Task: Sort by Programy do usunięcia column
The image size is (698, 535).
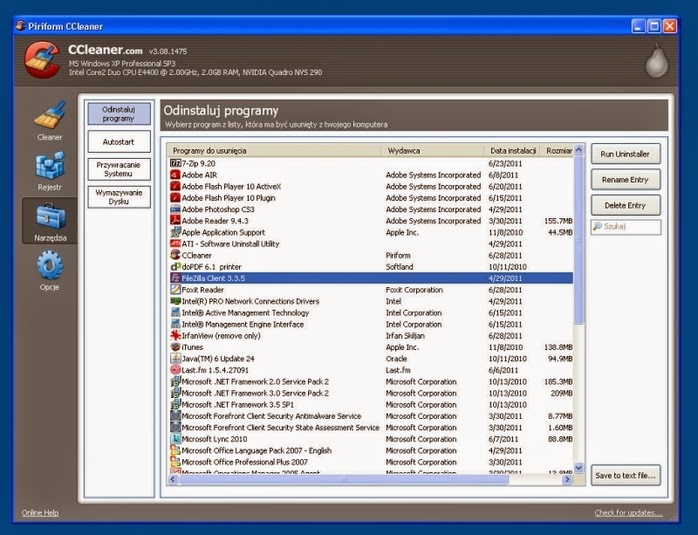Action: click(275, 151)
